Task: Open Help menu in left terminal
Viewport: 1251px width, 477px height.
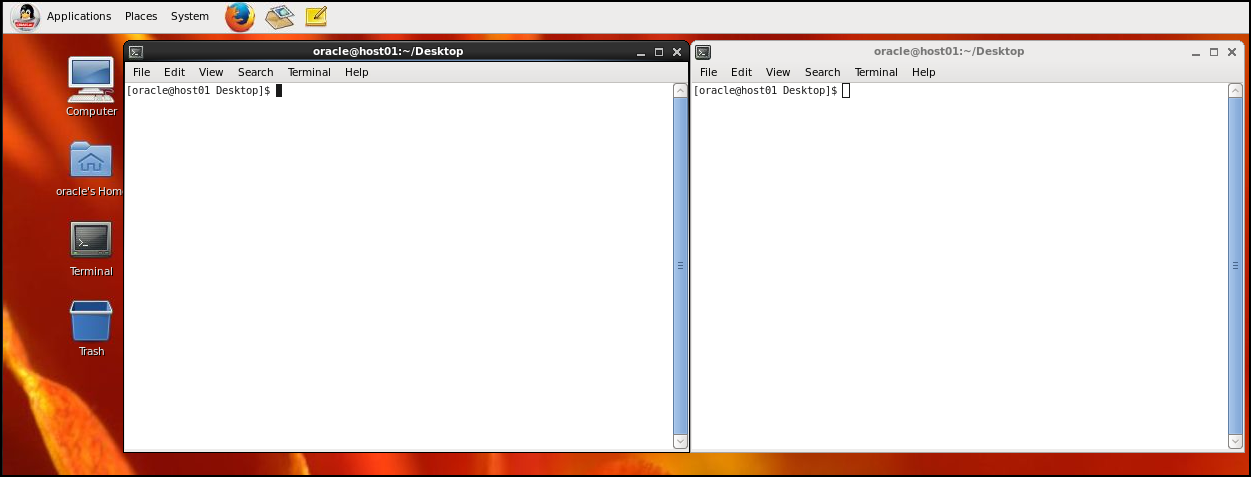Action: (x=357, y=72)
